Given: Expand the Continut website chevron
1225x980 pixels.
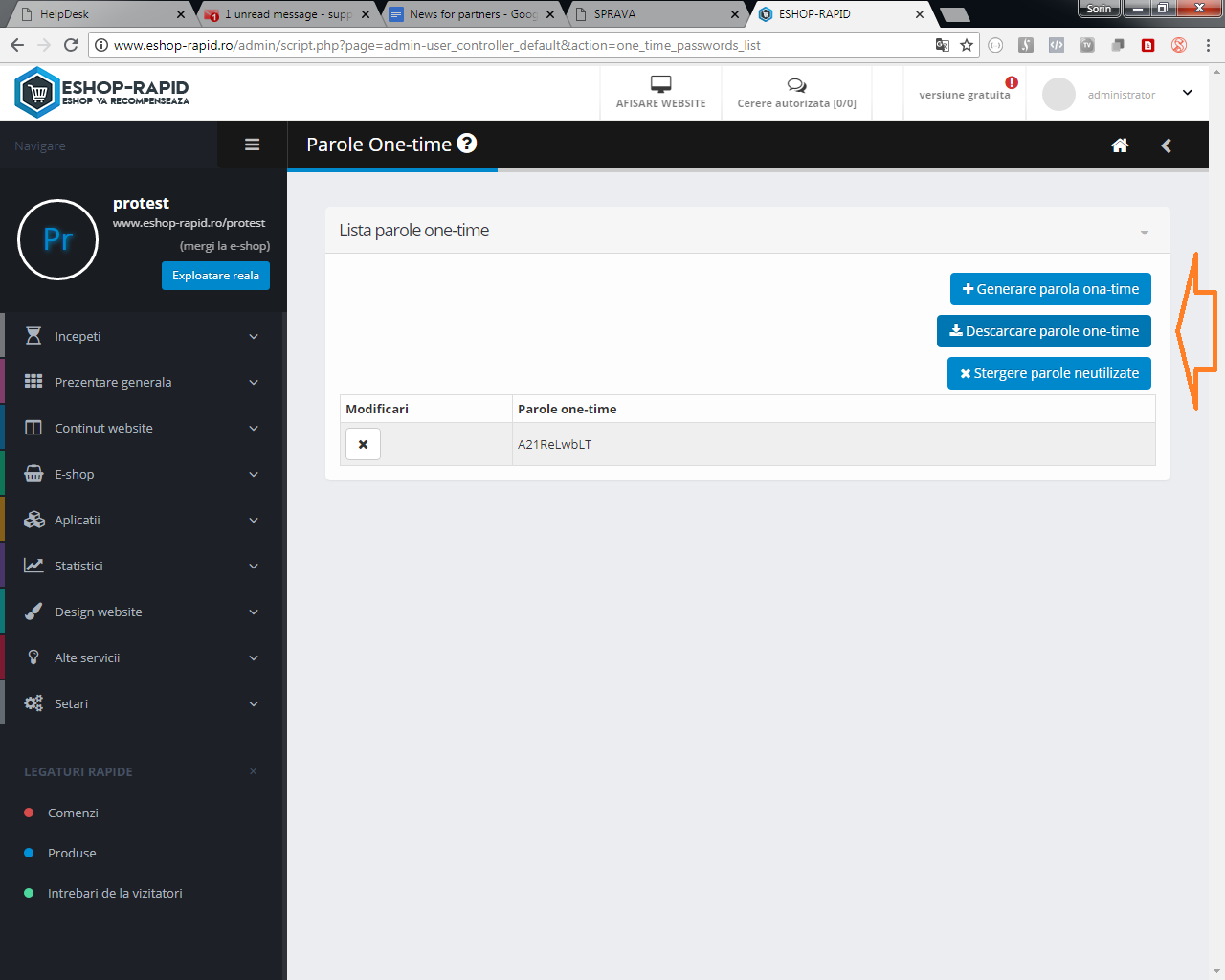Looking at the screenshot, I should (254, 428).
